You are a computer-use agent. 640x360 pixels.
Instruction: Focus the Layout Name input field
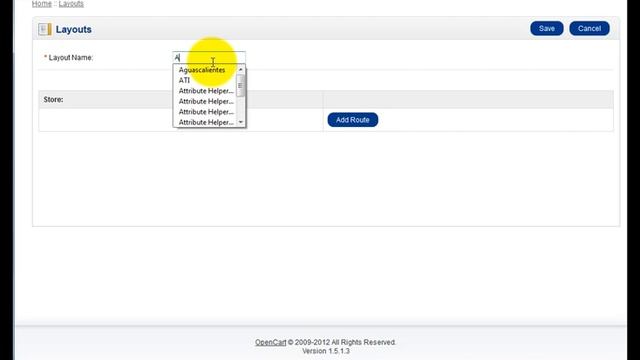[x=209, y=57]
